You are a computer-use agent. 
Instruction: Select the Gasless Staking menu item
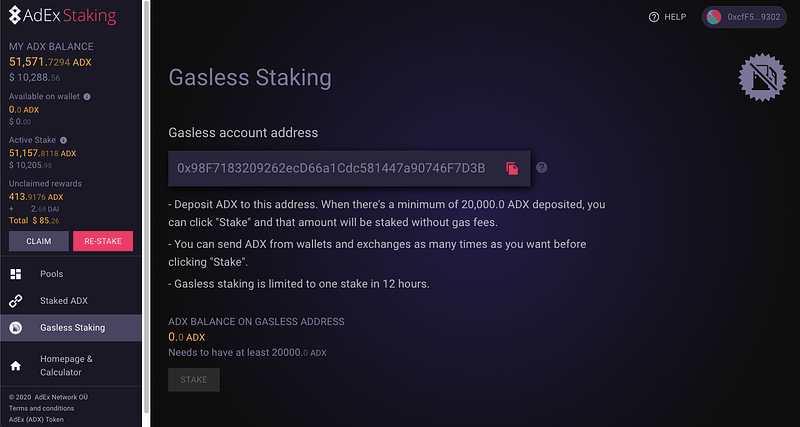pyautogui.click(x=74, y=327)
